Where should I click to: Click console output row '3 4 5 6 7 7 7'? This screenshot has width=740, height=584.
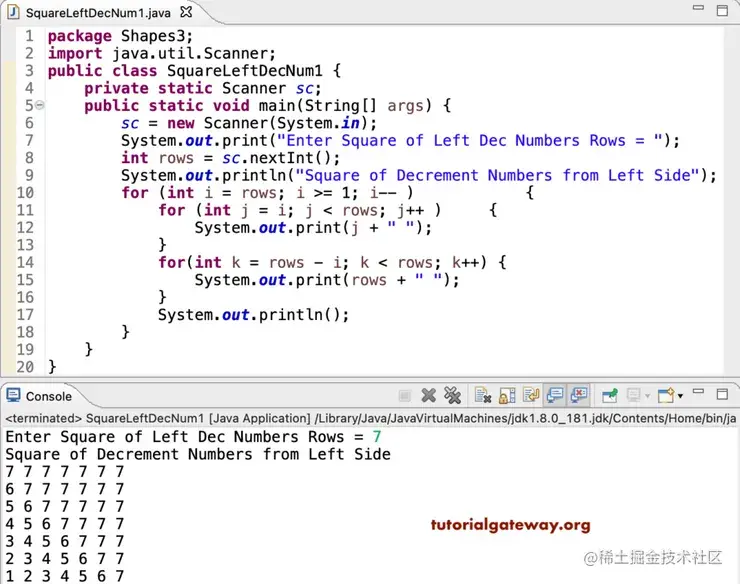pyautogui.click(x=65, y=542)
